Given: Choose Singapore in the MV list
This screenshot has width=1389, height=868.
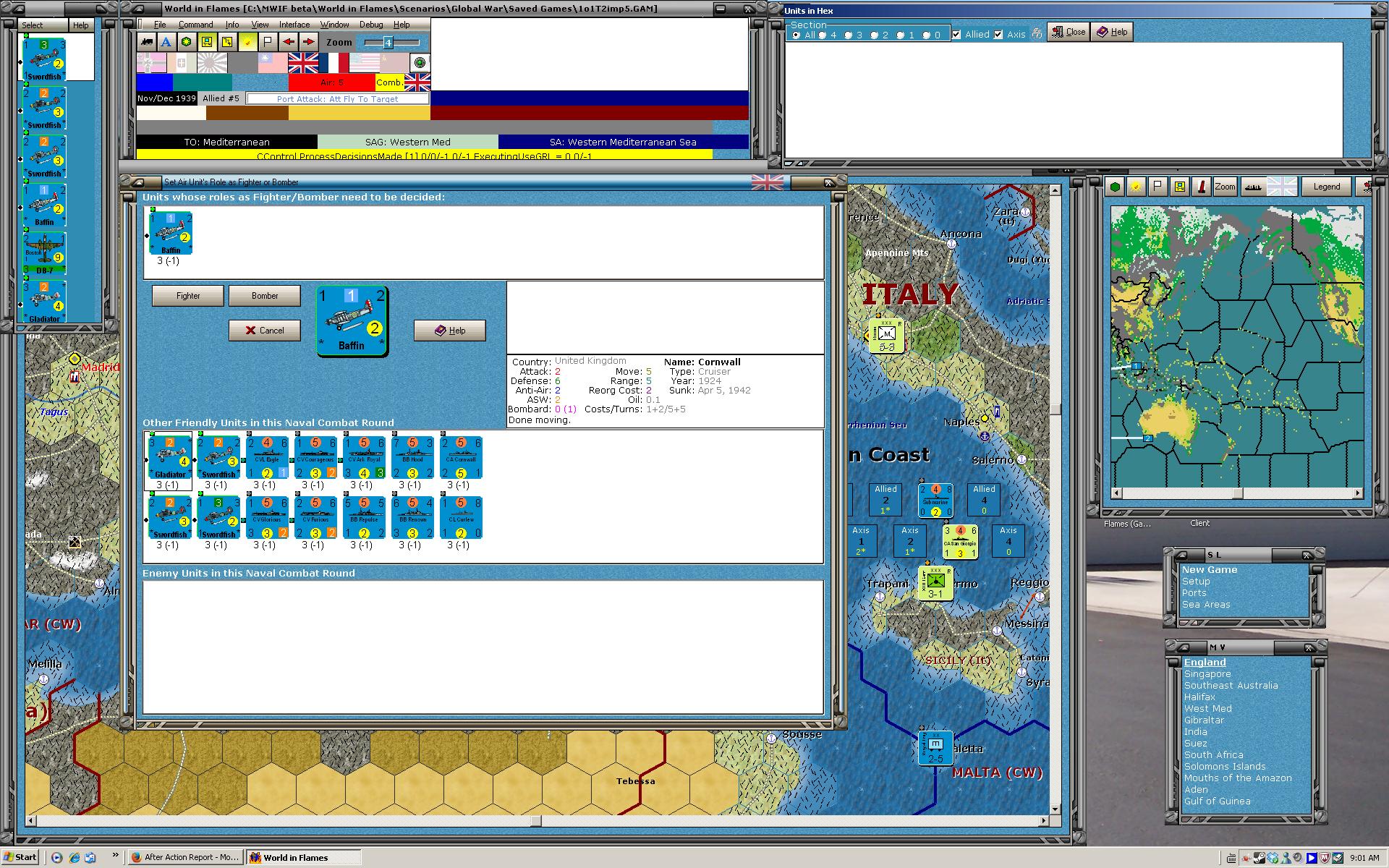Looking at the screenshot, I should (1207, 673).
